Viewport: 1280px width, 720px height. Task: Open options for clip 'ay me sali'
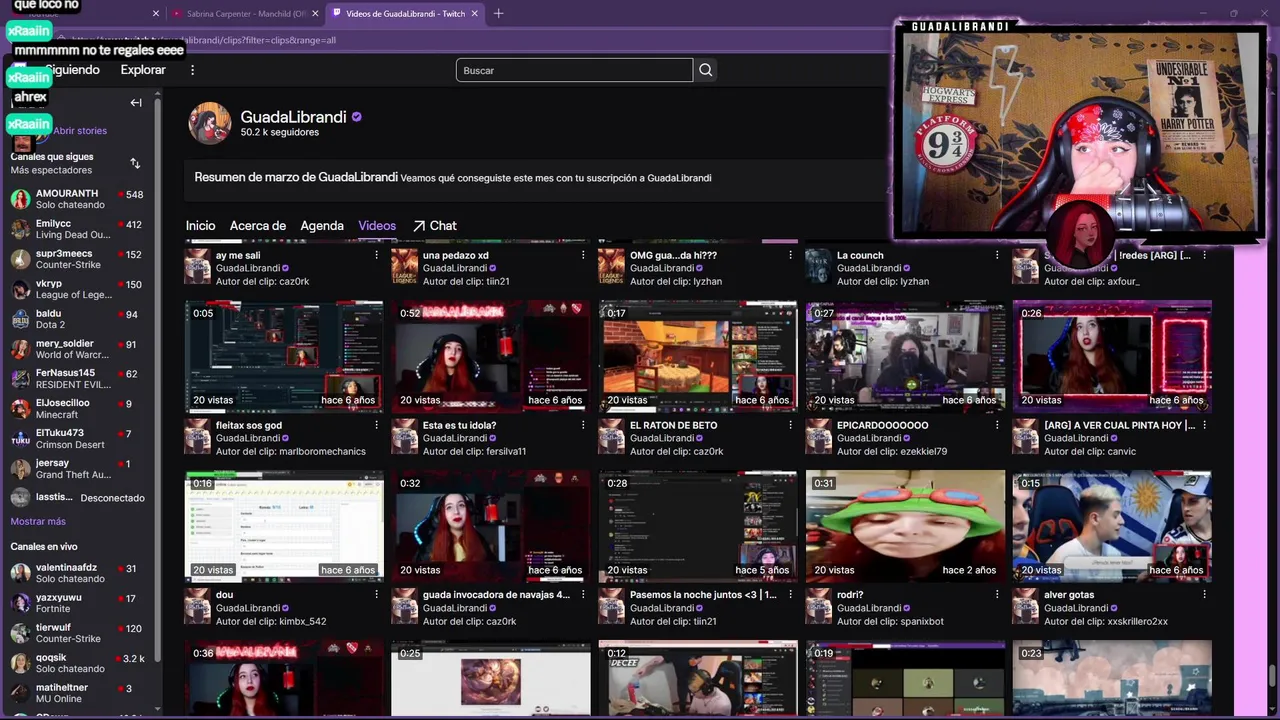click(376, 256)
